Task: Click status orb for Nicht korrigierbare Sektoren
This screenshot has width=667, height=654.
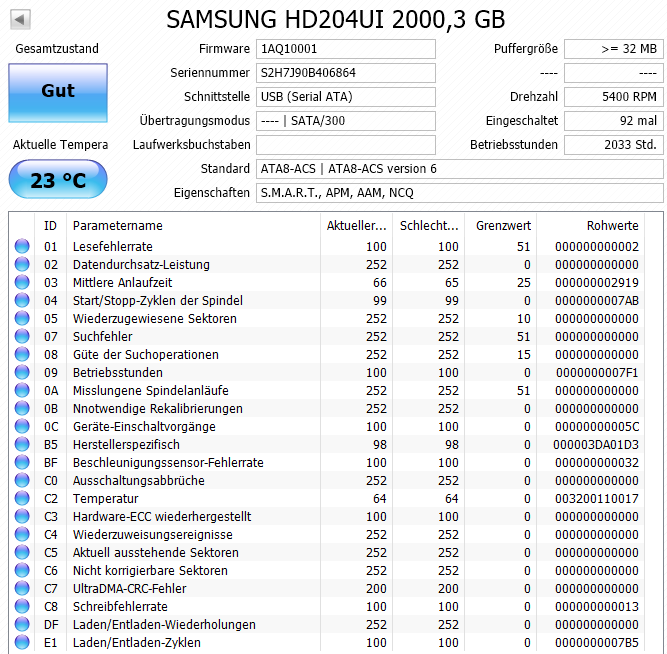Action: coord(22,570)
